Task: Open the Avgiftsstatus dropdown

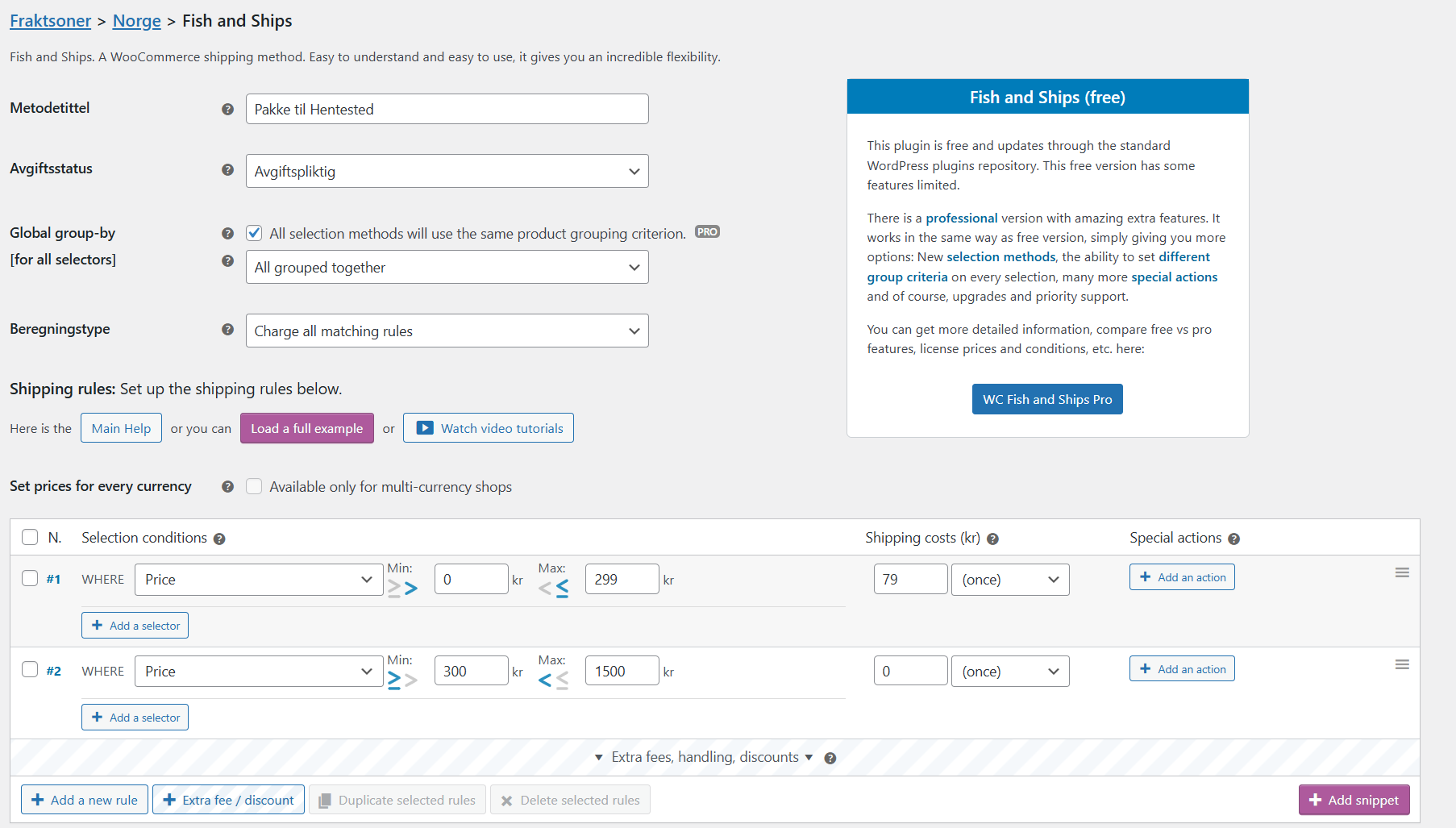Action: point(447,171)
